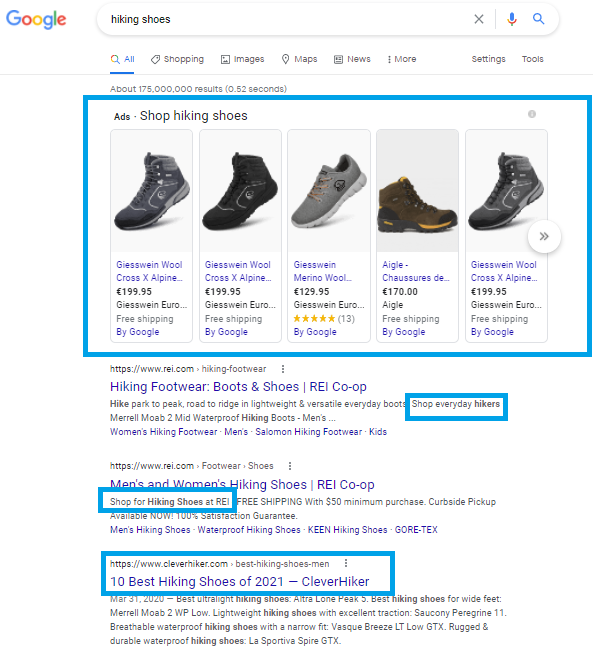Open the News tab
593x655 pixels.
[352, 59]
